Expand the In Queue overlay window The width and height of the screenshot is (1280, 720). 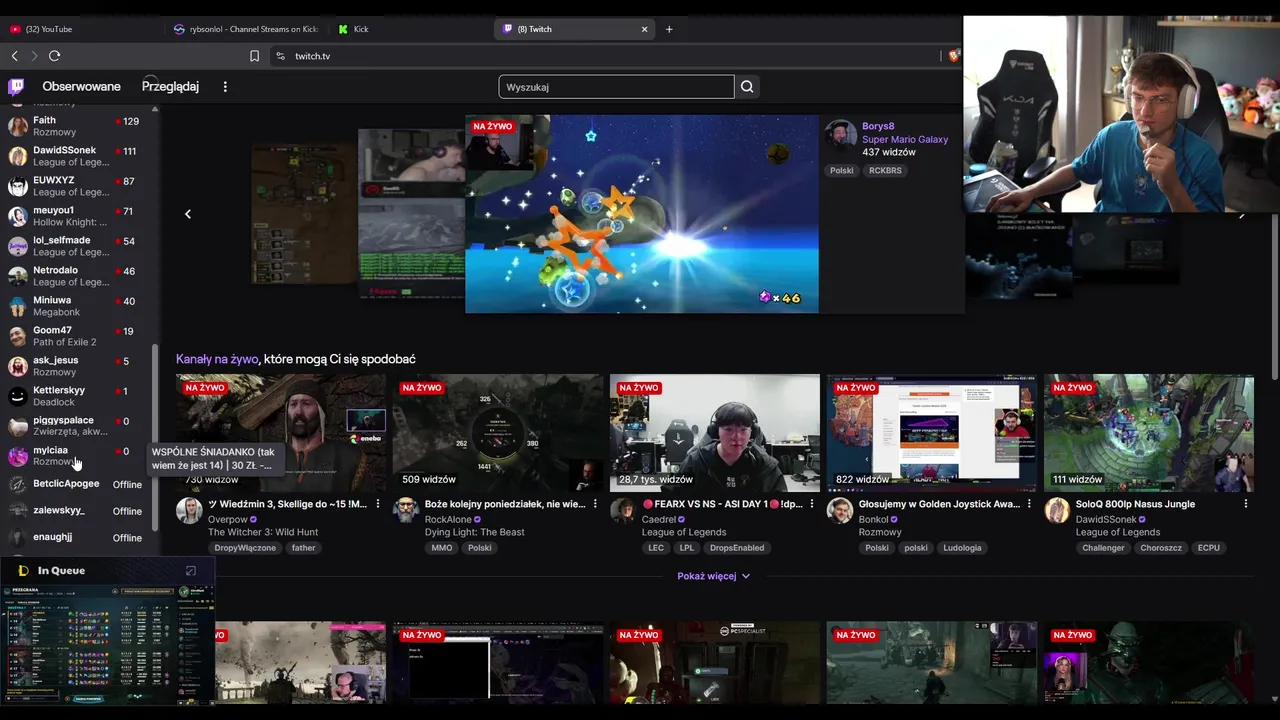pyautogui.click(x=191, y=571)
